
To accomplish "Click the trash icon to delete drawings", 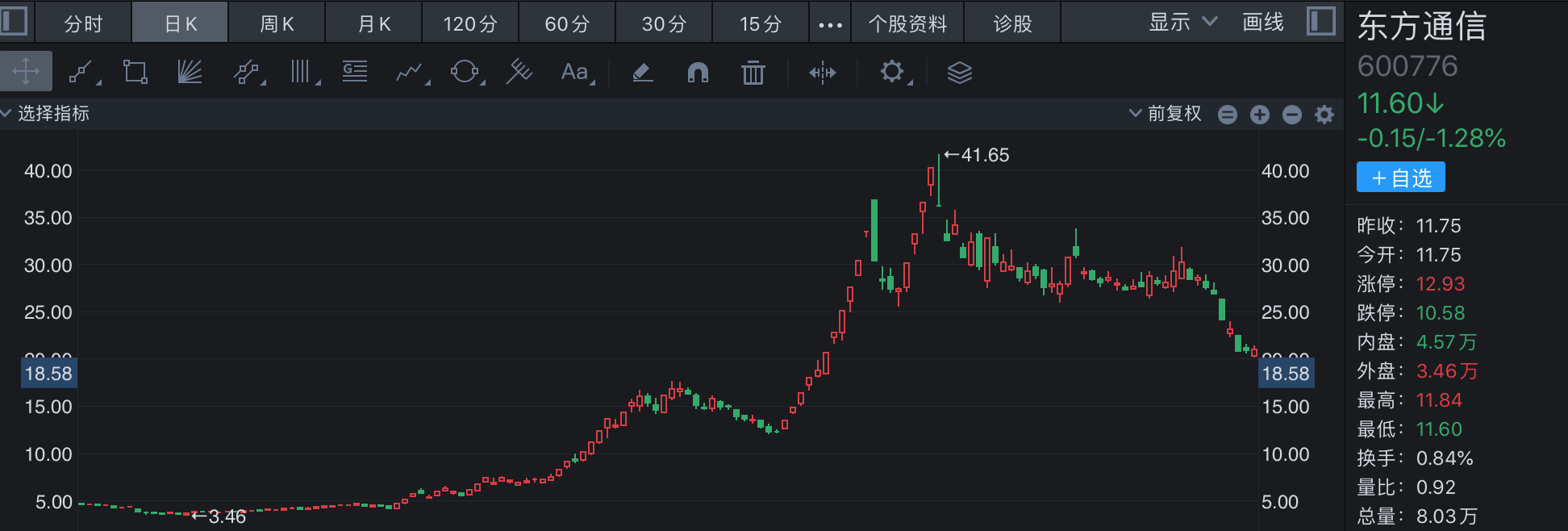I will [753, 73].
